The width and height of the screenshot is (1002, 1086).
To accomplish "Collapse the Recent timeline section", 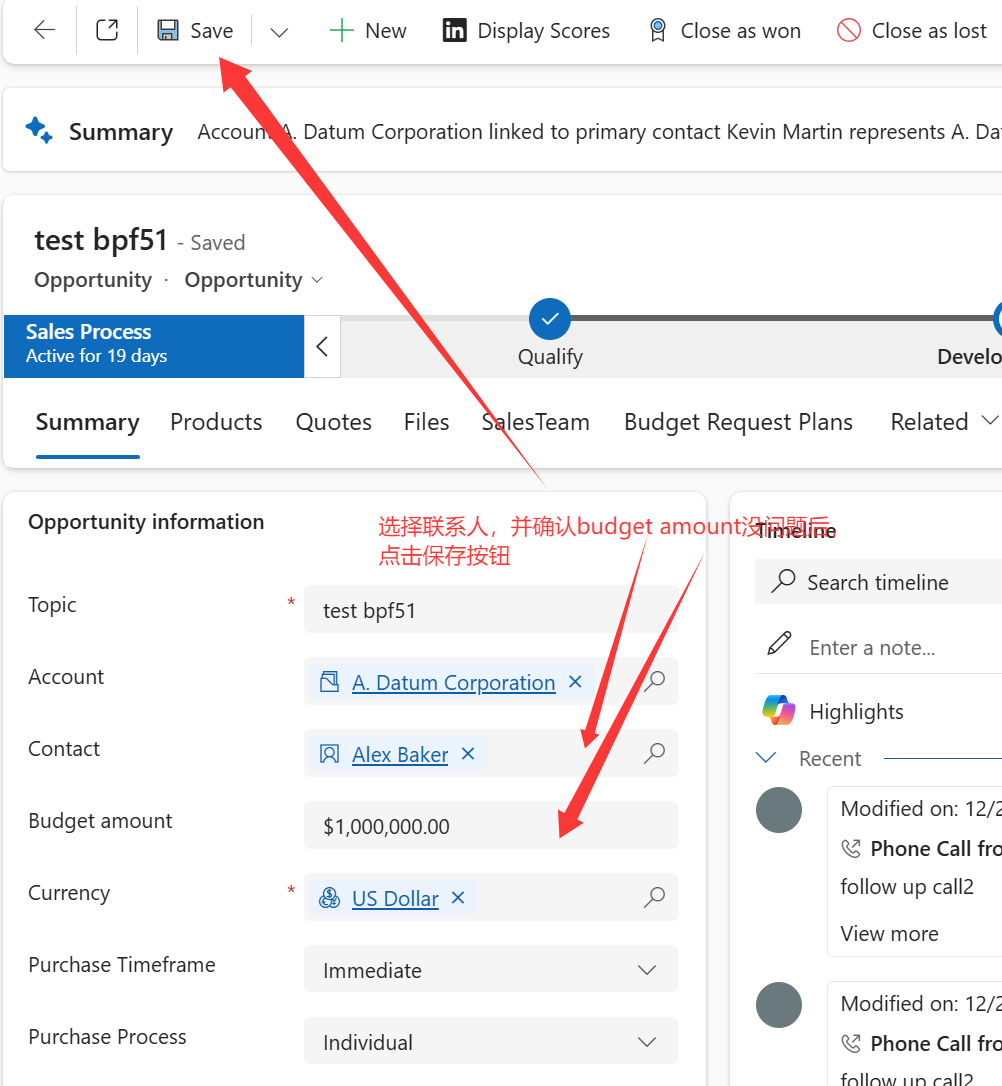I will [x=766, y=758].
